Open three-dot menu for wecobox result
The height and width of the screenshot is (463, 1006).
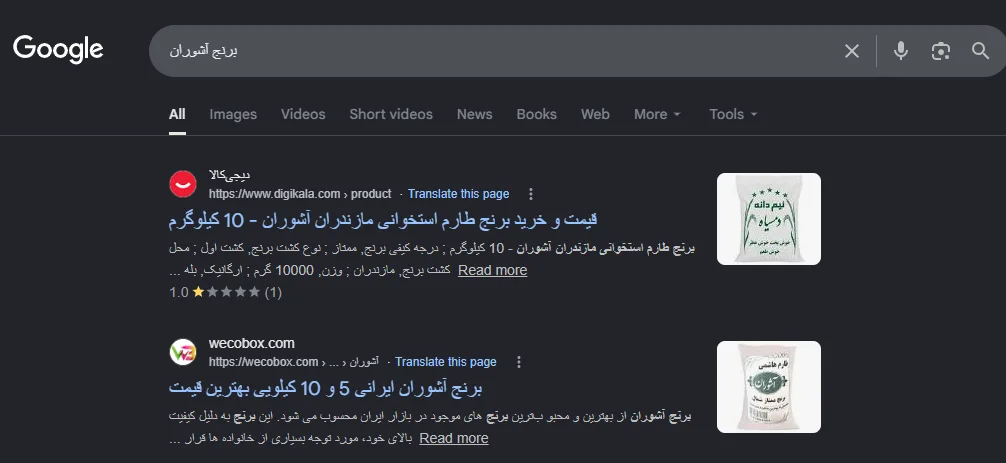(519, 362)
